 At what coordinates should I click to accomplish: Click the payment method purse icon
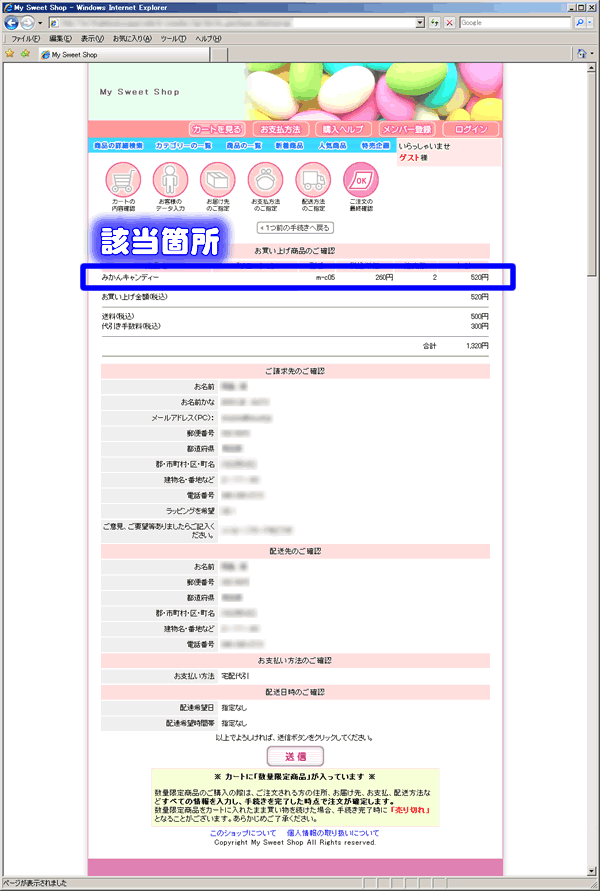[x=265, y=180]
